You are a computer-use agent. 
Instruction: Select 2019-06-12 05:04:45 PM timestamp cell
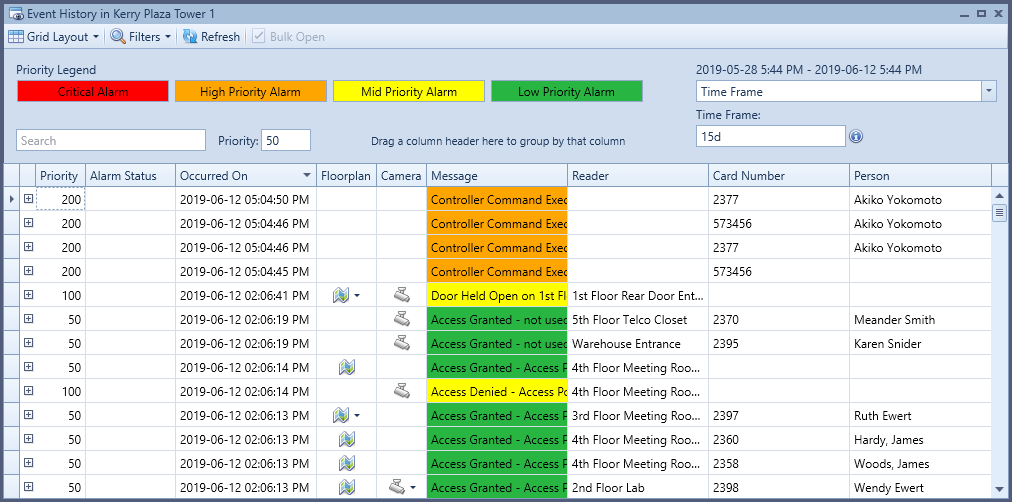pyautogui.click(x=246, y=272)
